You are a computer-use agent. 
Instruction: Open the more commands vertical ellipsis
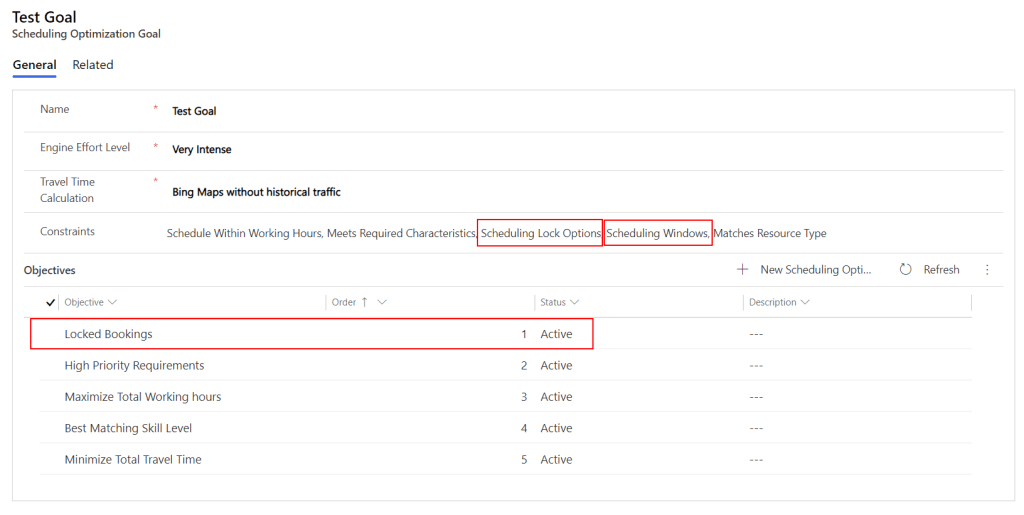[x=987, y=270]
